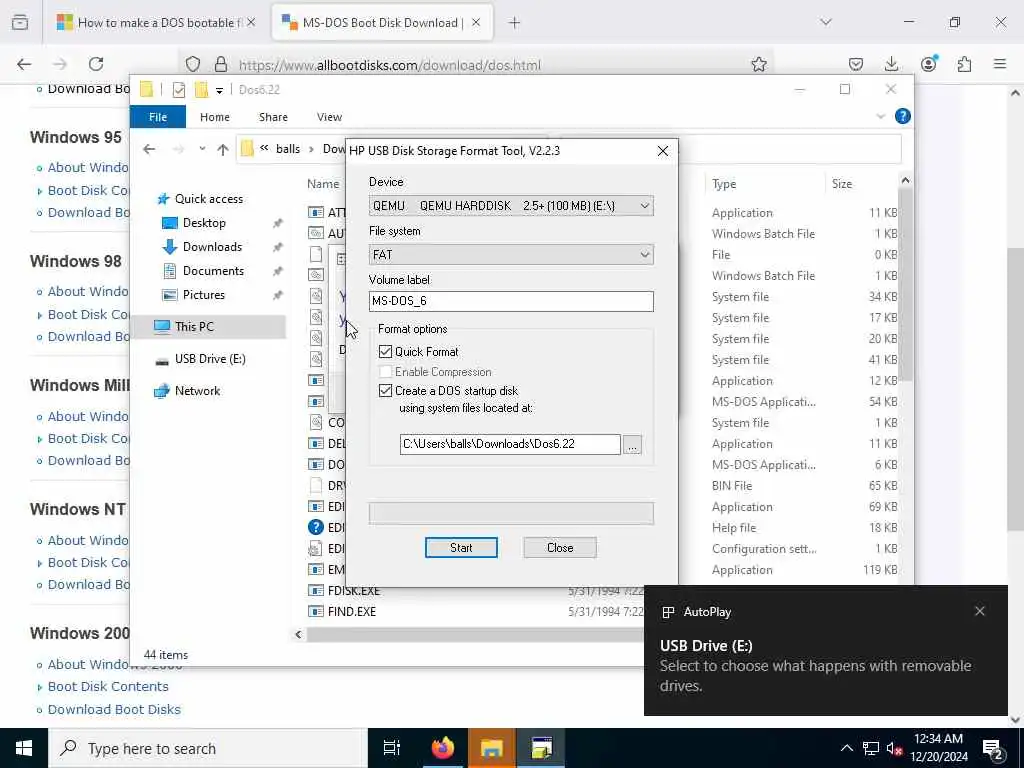Click the taskbar search box

(206, 748)
